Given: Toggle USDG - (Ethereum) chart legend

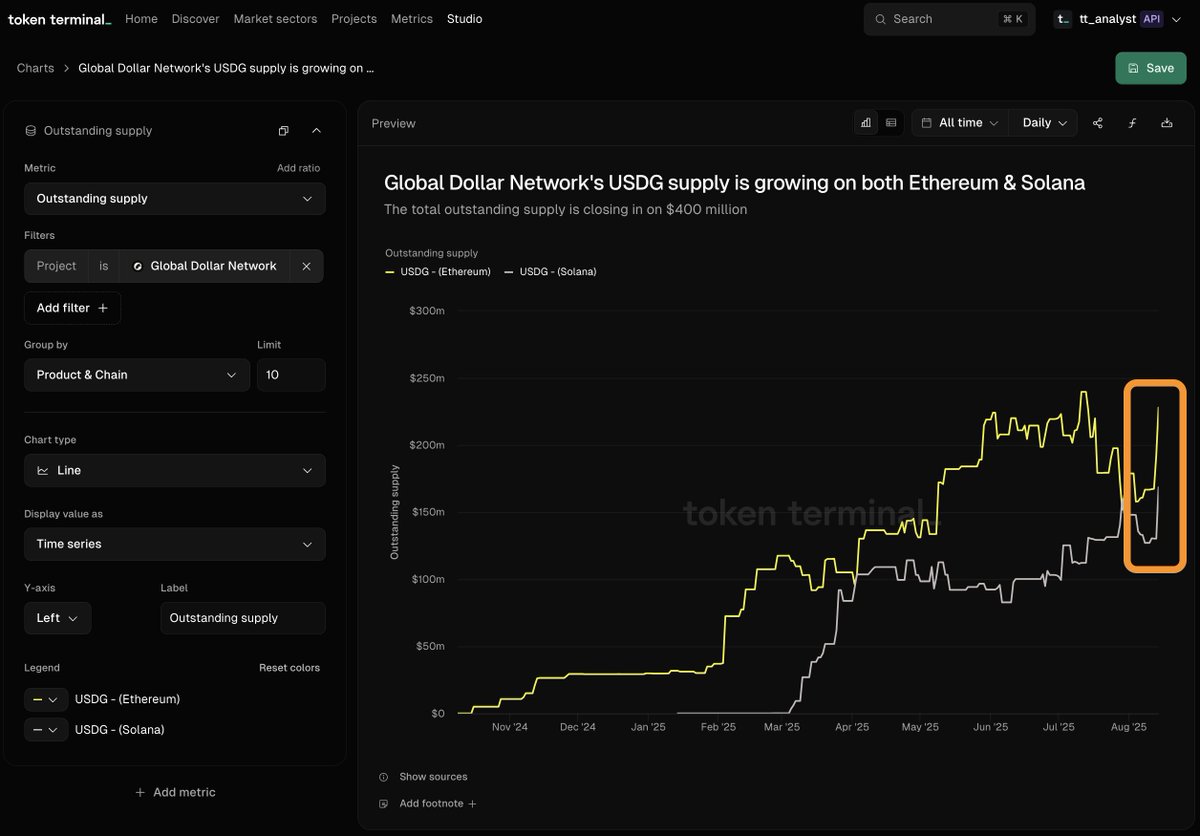Looking at the screenshot, I should 438,271.
